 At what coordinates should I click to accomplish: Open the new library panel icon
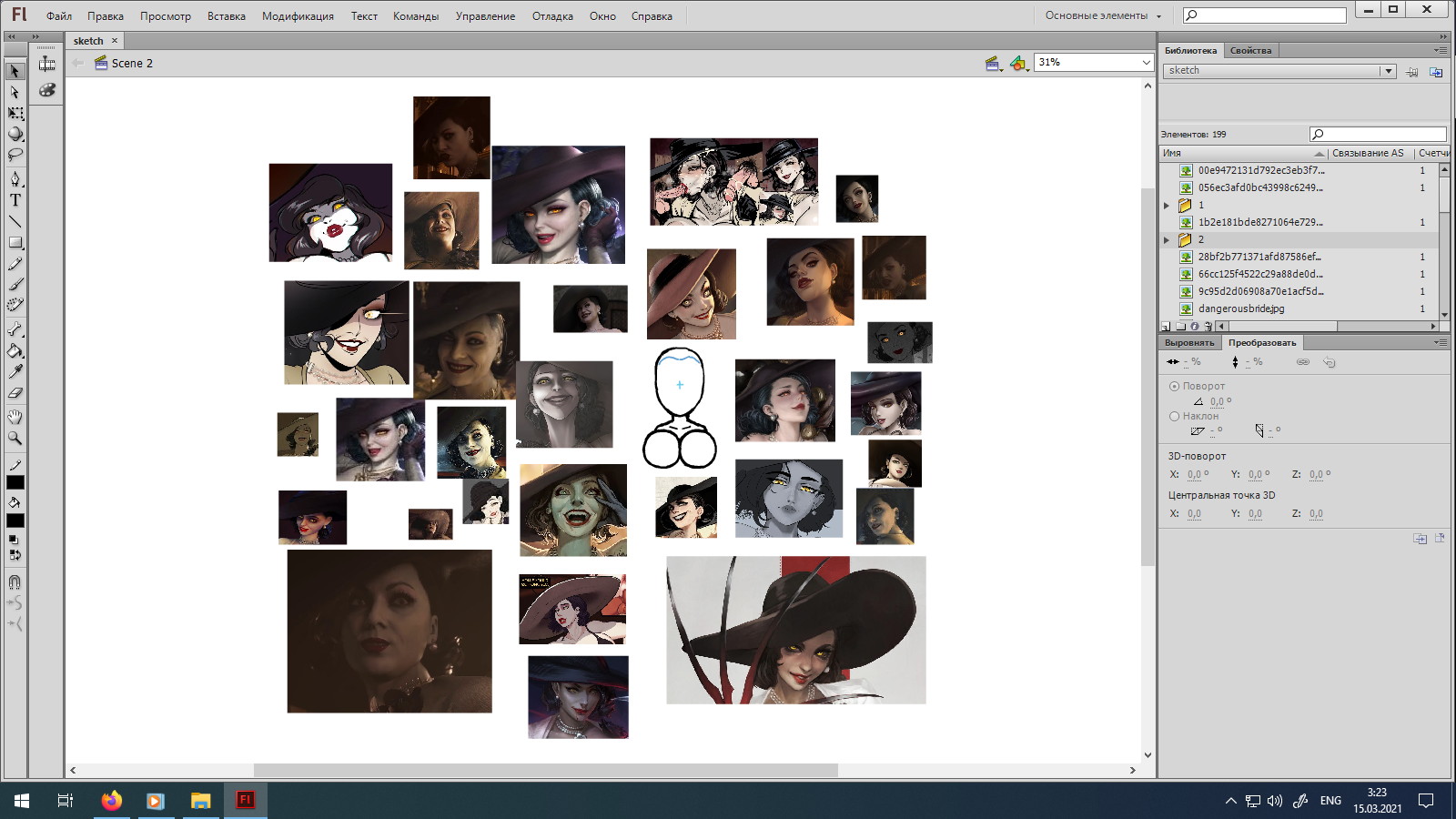[1436, 71]
